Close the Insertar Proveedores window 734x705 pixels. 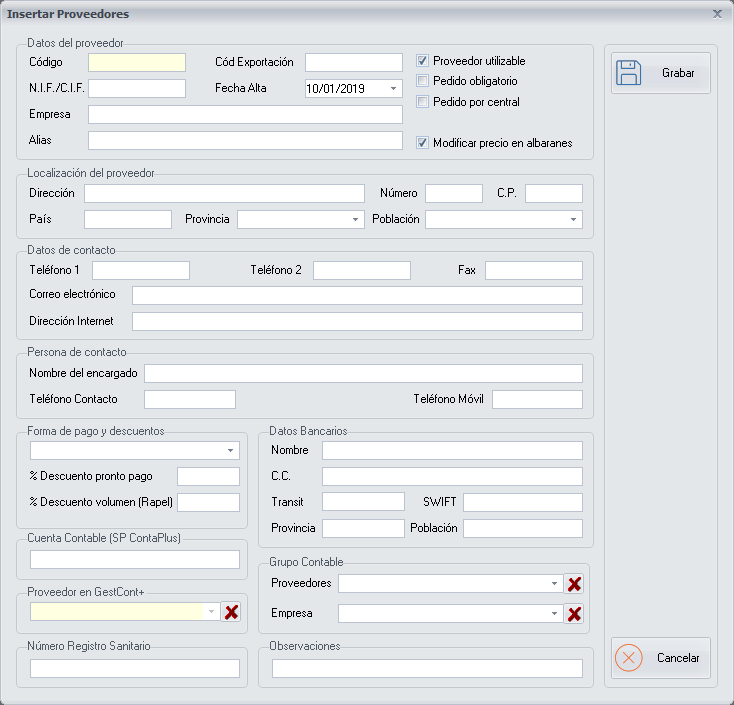pyautogui.click(x=717, y=14)
